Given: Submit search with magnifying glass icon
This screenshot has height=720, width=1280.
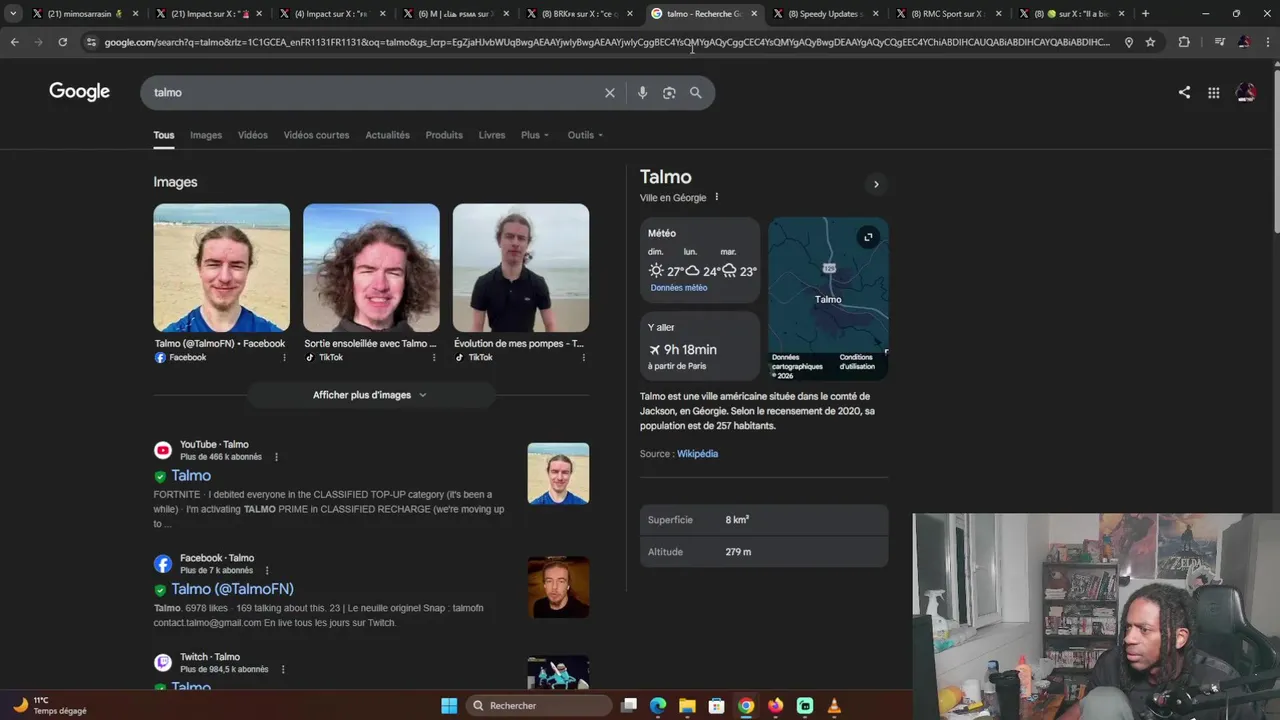Looking at the screenshot, I should coord(696,92).
